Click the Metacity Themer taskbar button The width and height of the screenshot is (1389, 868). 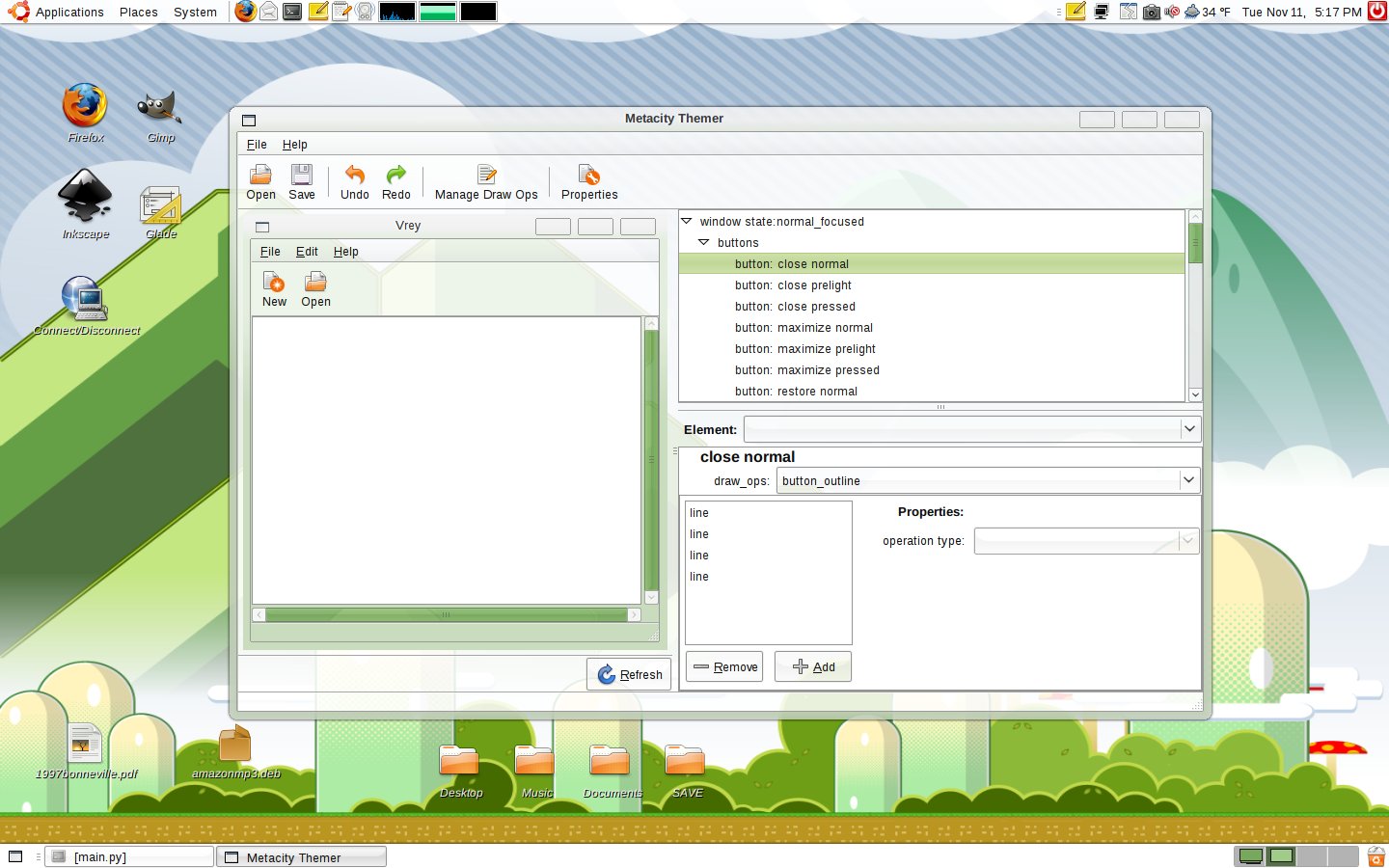[301, 856]
